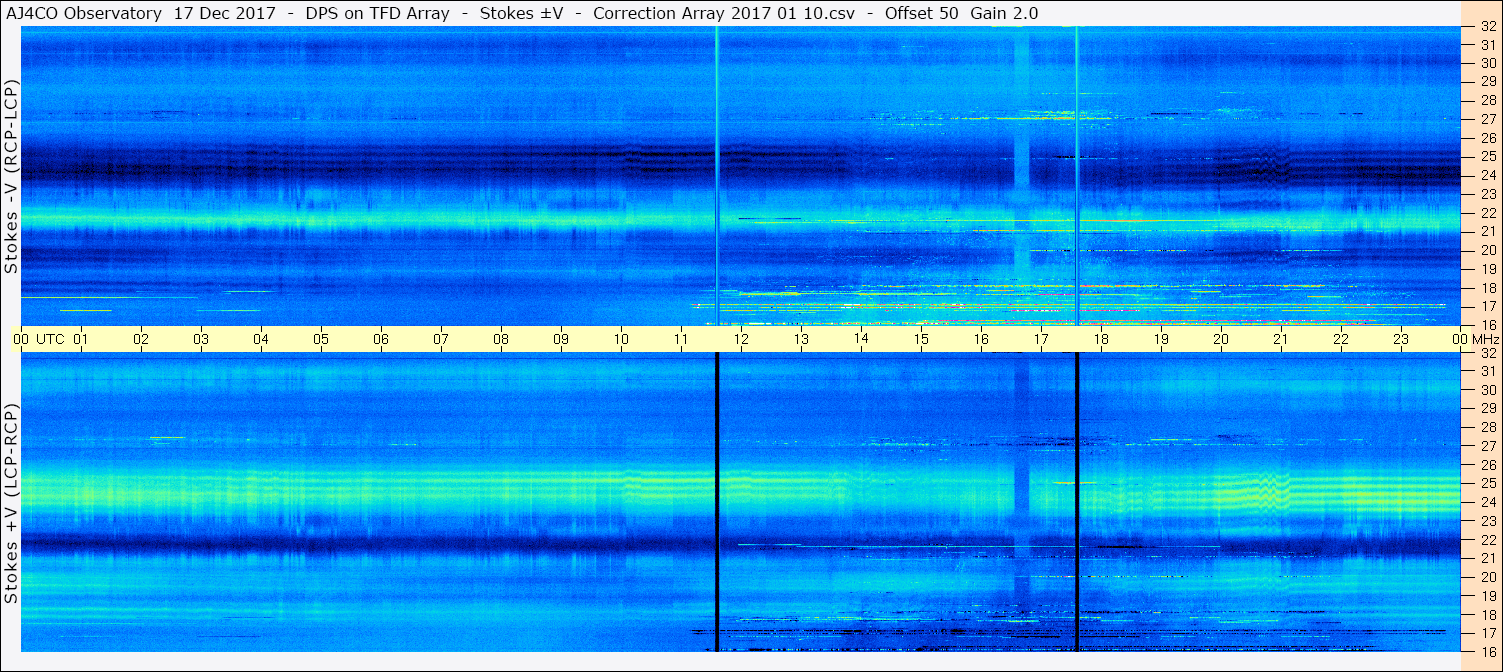Click the 24 MHz tick of lower spectrogram
Screen dimensions: 1503x672
1487,502
